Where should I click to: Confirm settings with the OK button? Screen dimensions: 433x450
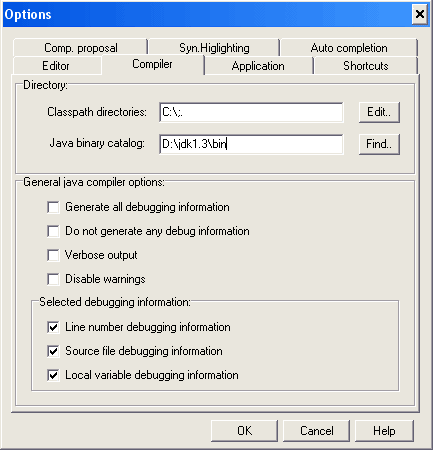pos(244,431)
